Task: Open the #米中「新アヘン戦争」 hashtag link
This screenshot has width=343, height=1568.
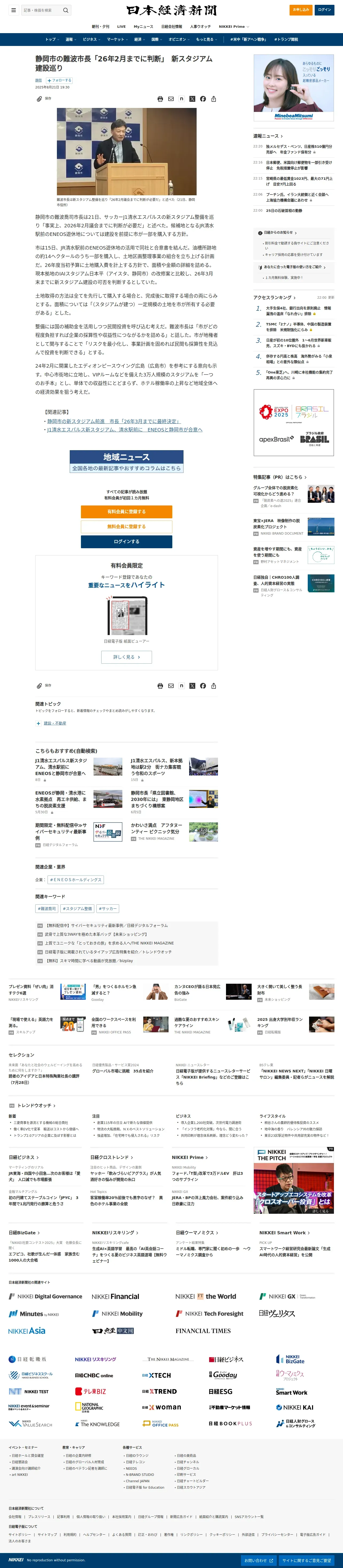Action: click(x=248, y=40)
